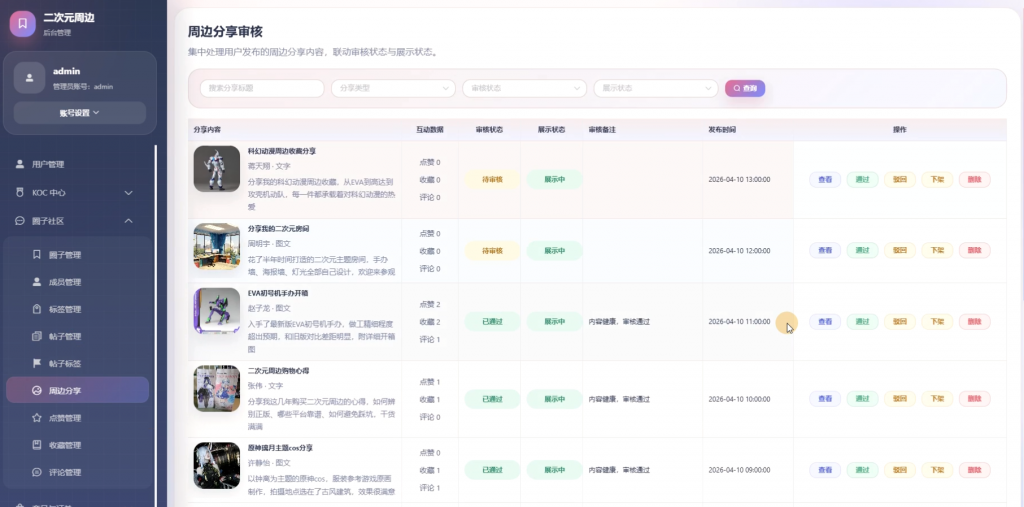Open the 账号设置 dropdown

[80, 112]
